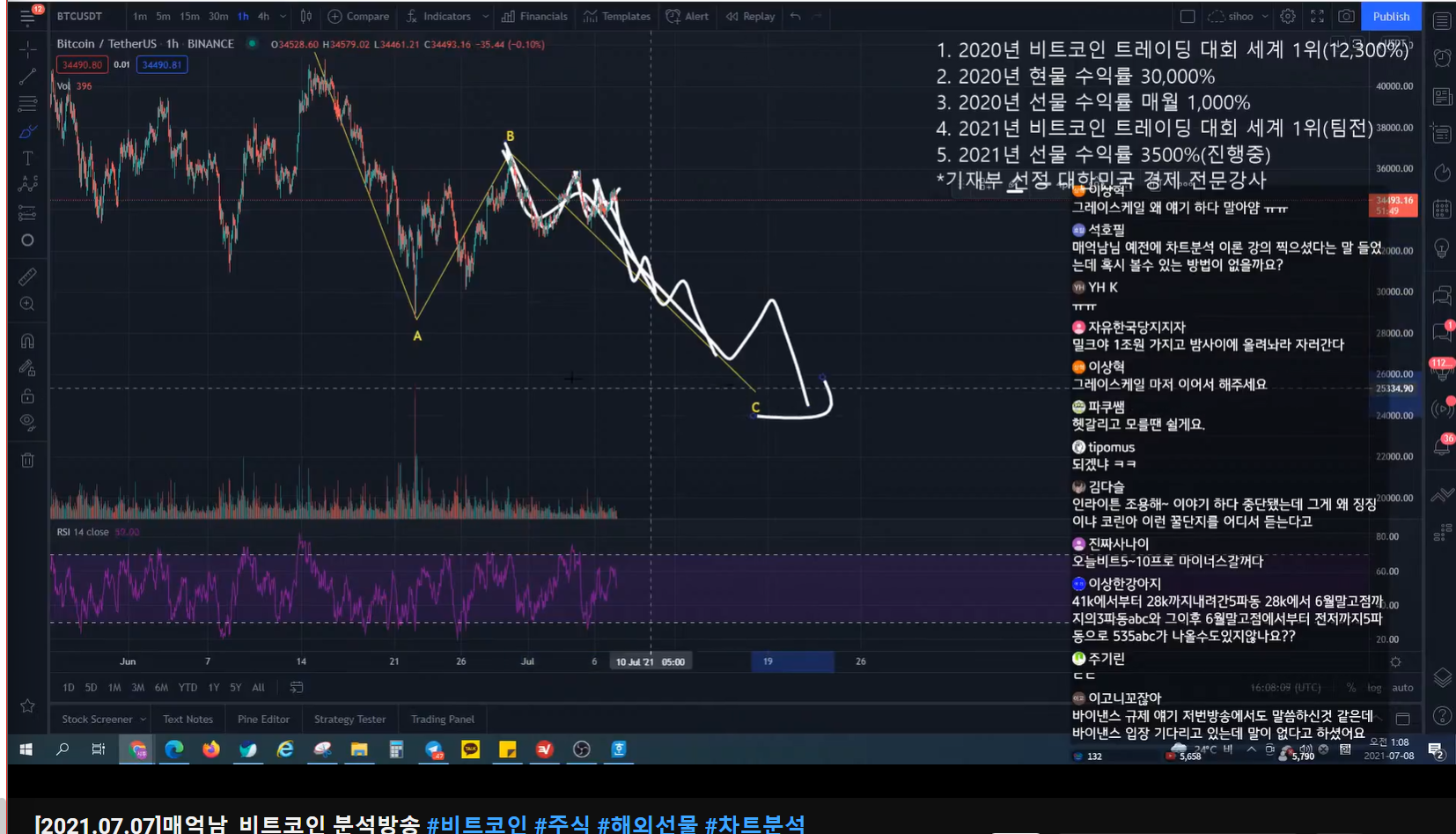Hide all drawings with eye icon
The image size is (1456, 834).
point(27,422)
